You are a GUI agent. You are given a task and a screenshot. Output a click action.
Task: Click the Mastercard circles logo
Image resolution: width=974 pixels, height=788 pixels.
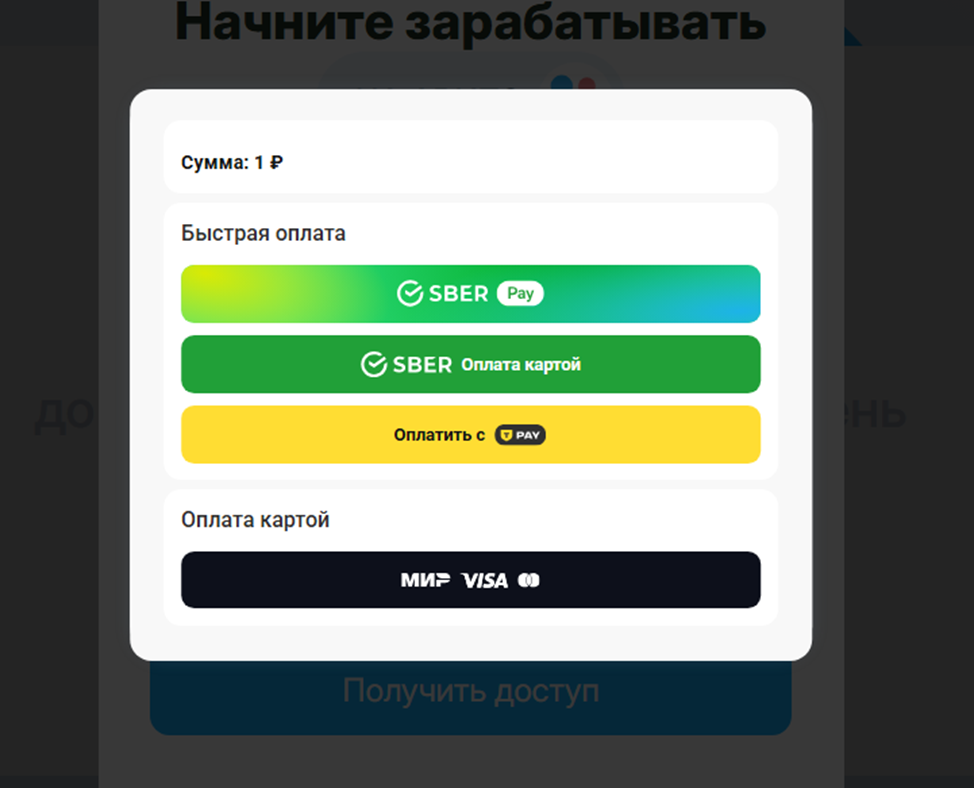click(529, 580)
